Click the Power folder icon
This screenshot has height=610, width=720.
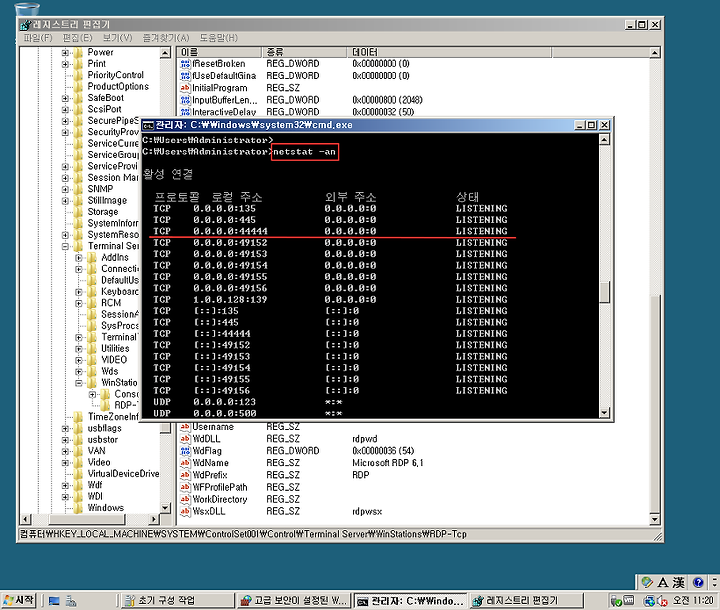[78, 52]
